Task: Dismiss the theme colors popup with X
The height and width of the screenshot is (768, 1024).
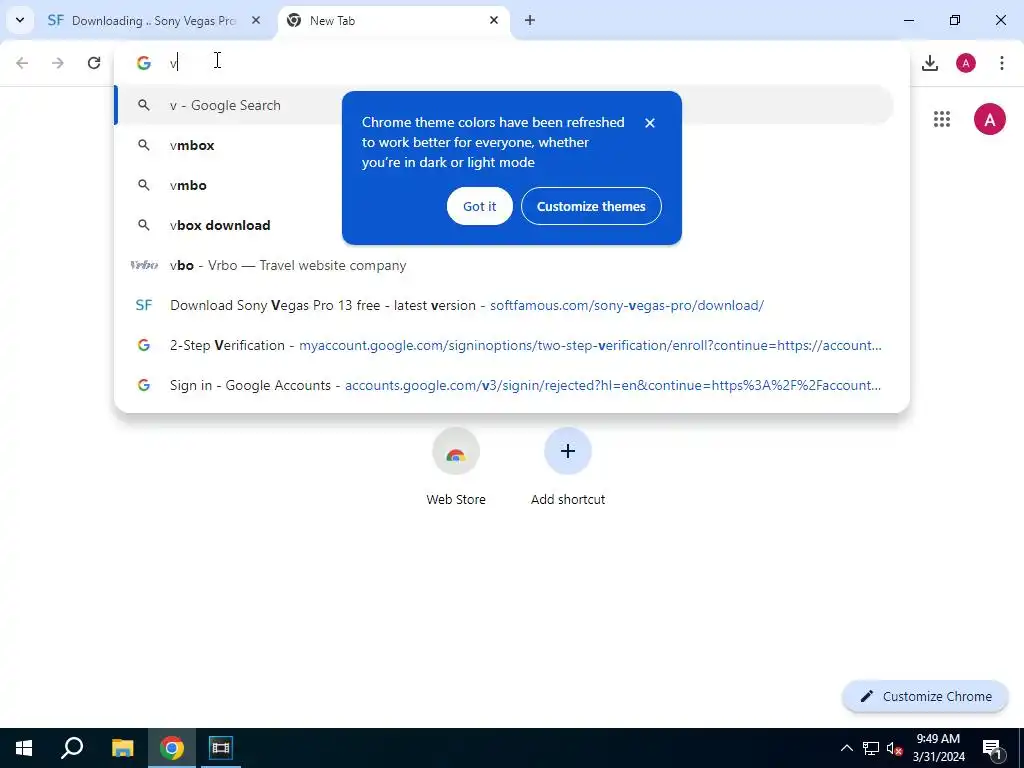Action: click(x=649, y=123)
